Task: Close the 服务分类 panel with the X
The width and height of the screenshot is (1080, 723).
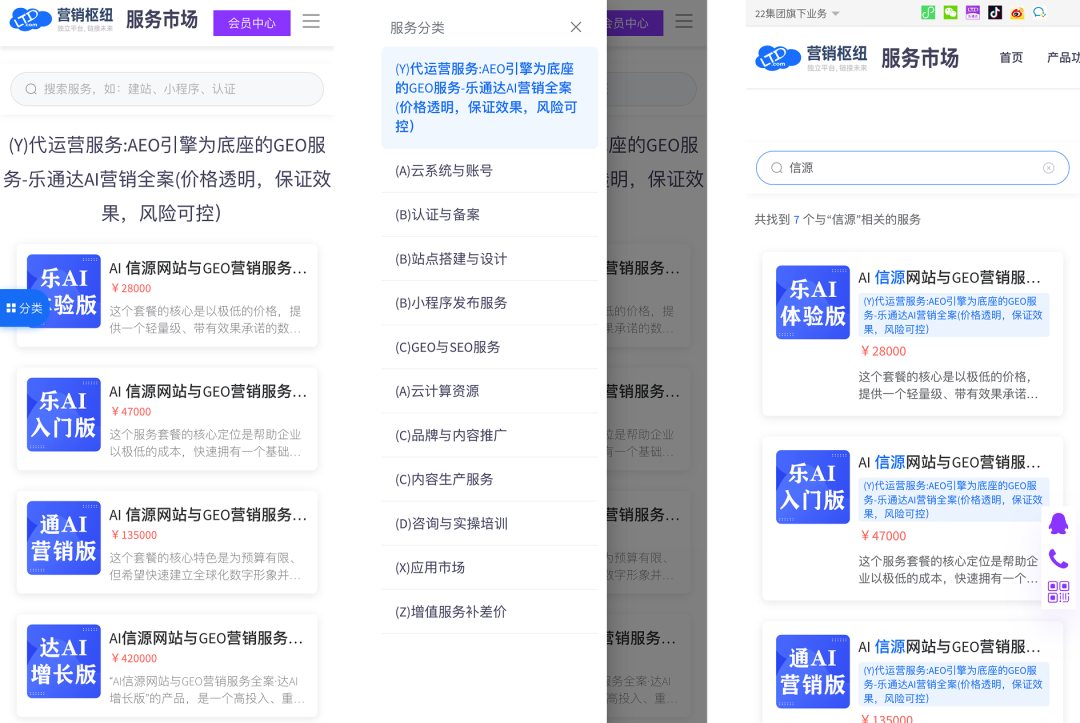Action: [576, 27]
